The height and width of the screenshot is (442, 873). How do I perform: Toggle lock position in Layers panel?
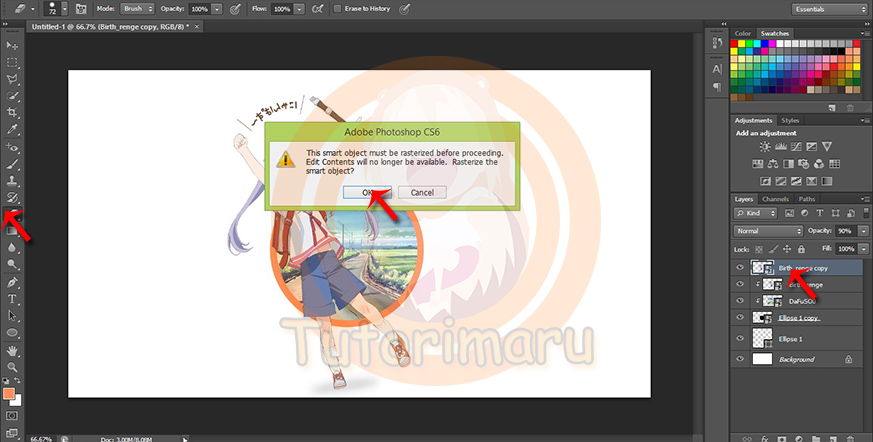click(x=787, y=249)
